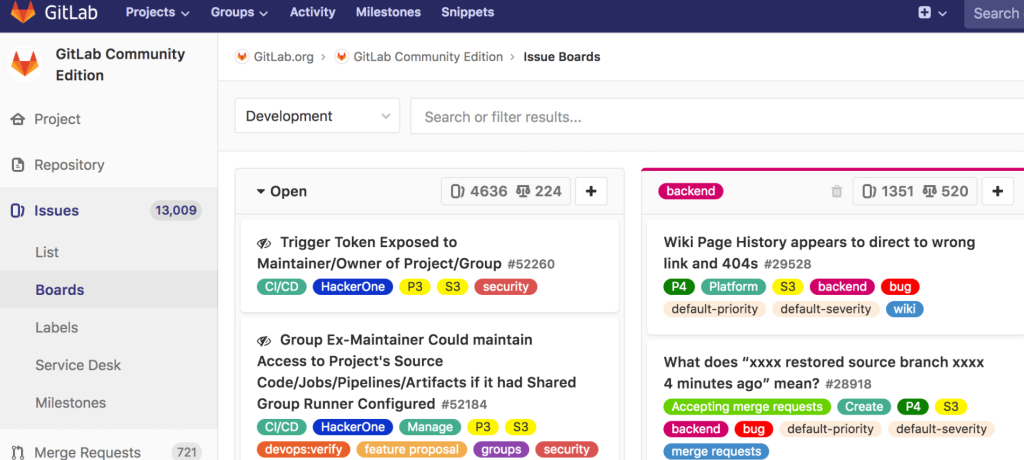Open the Groups dropdown menu
Screen dimensions: 1024x460
click(x=239, y=12)
